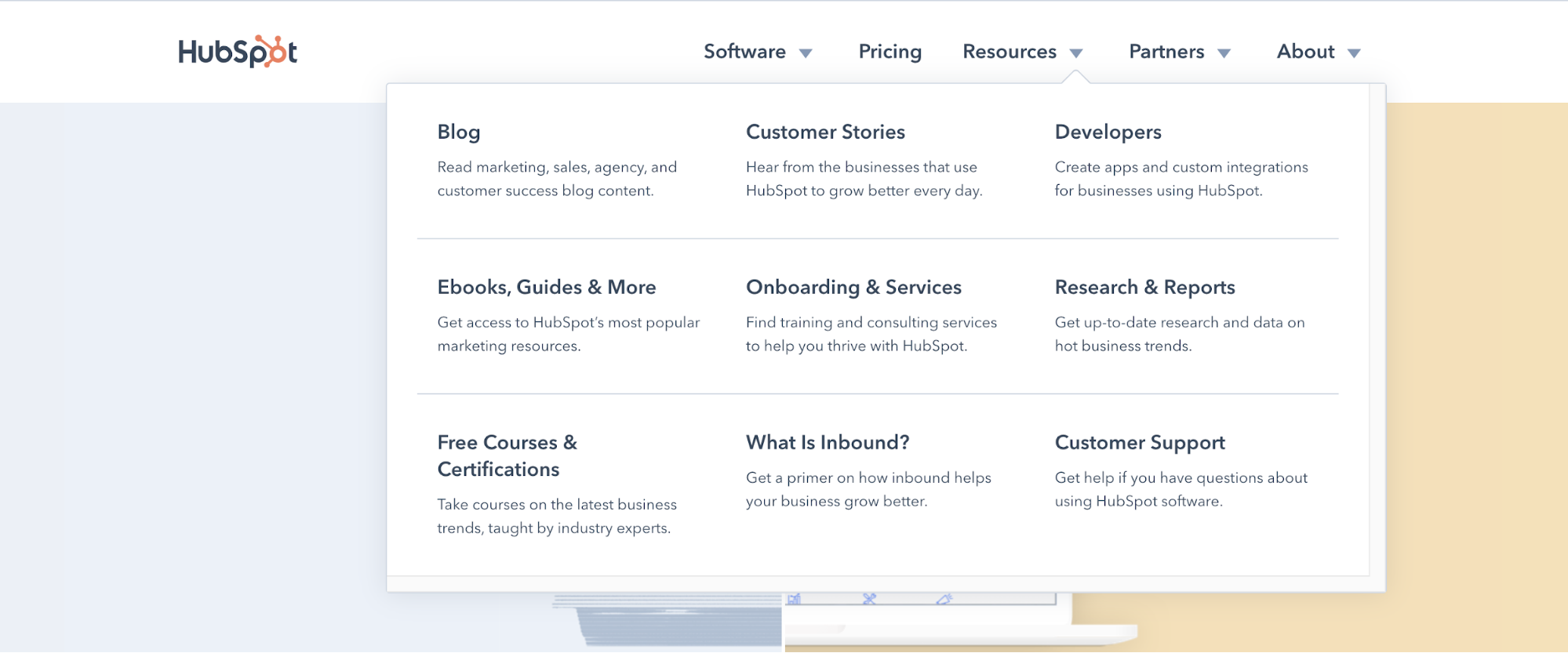This screenshot has width=1568, height=653.
Task: Browse Ebooks, Guides & More
Action: coord(547,288)
